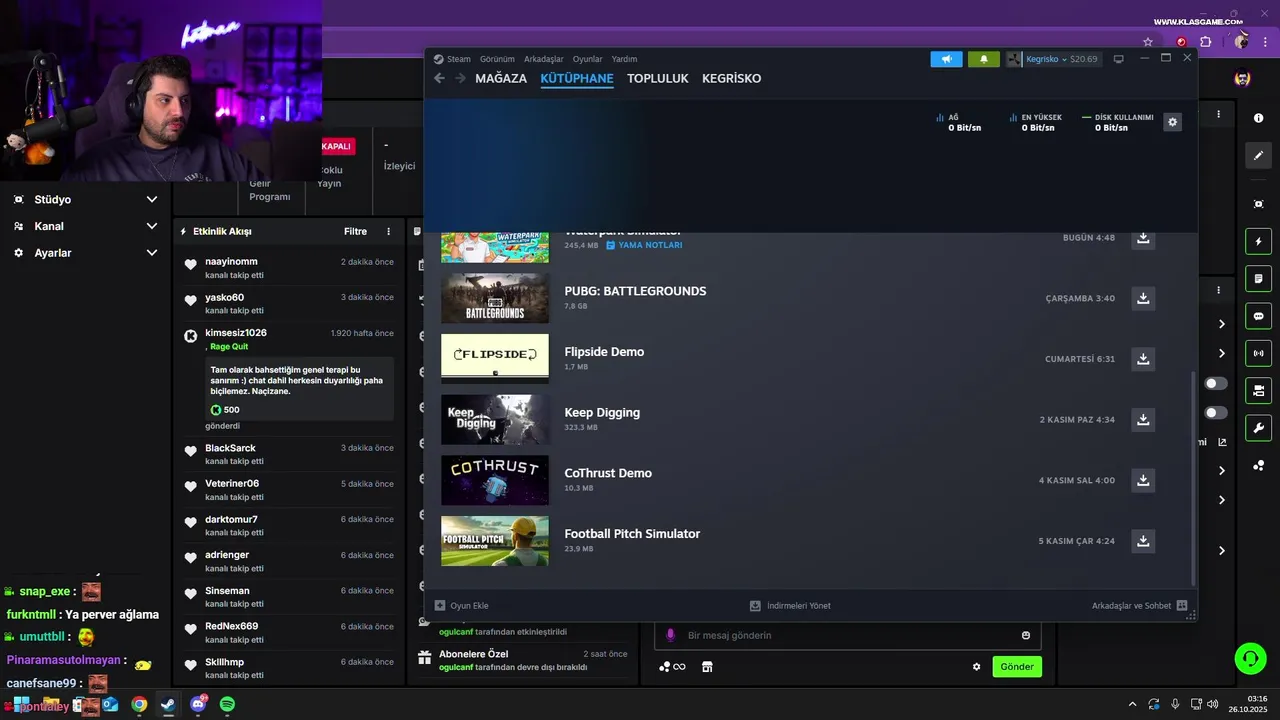The width and height of the screenshot is (1280, 720).
Task: Open the Görünüm menu
Action: [497, 59]
